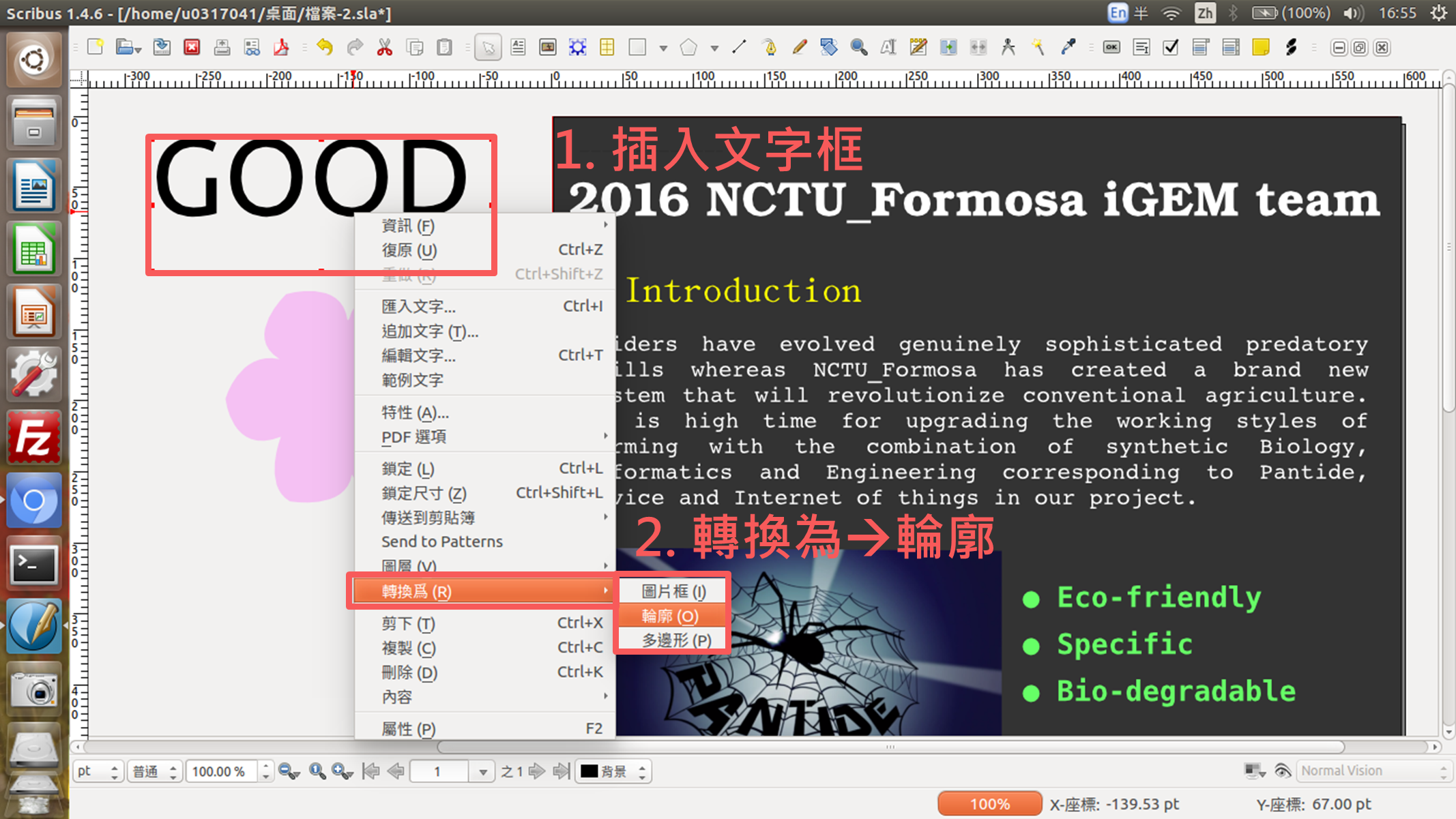Create a new document with the New icon
This screenshot has height=819, width=1456.
click(96, 47)
